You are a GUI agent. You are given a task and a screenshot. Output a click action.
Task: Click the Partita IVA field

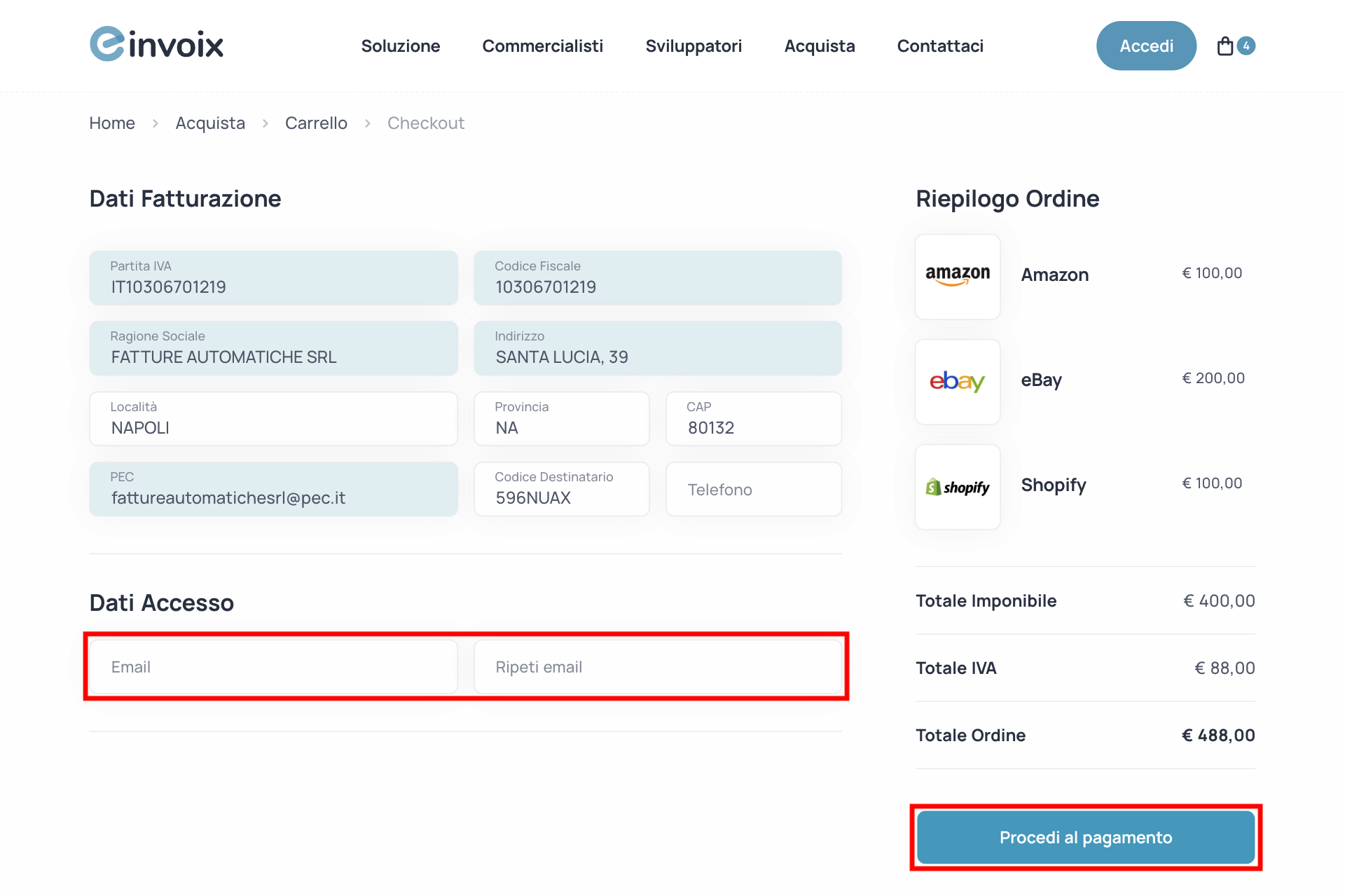[x=273, y=278]
